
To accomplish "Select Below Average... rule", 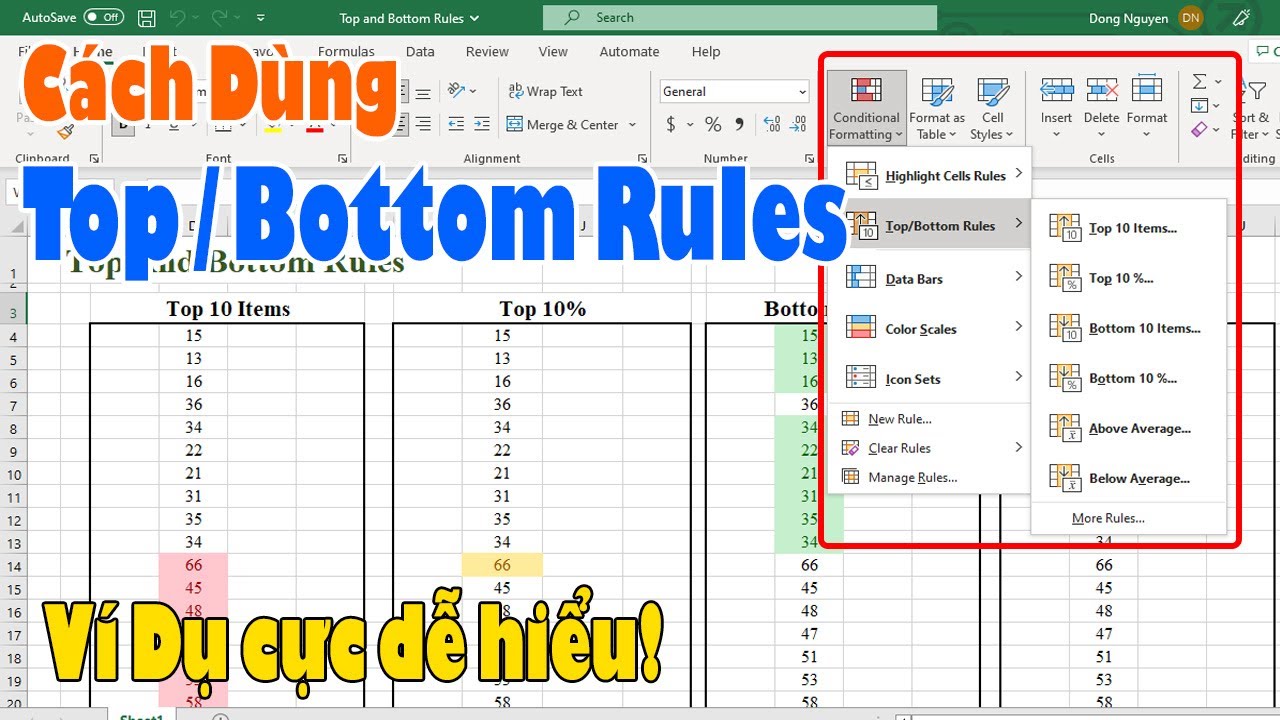I will pos(1128,478).
